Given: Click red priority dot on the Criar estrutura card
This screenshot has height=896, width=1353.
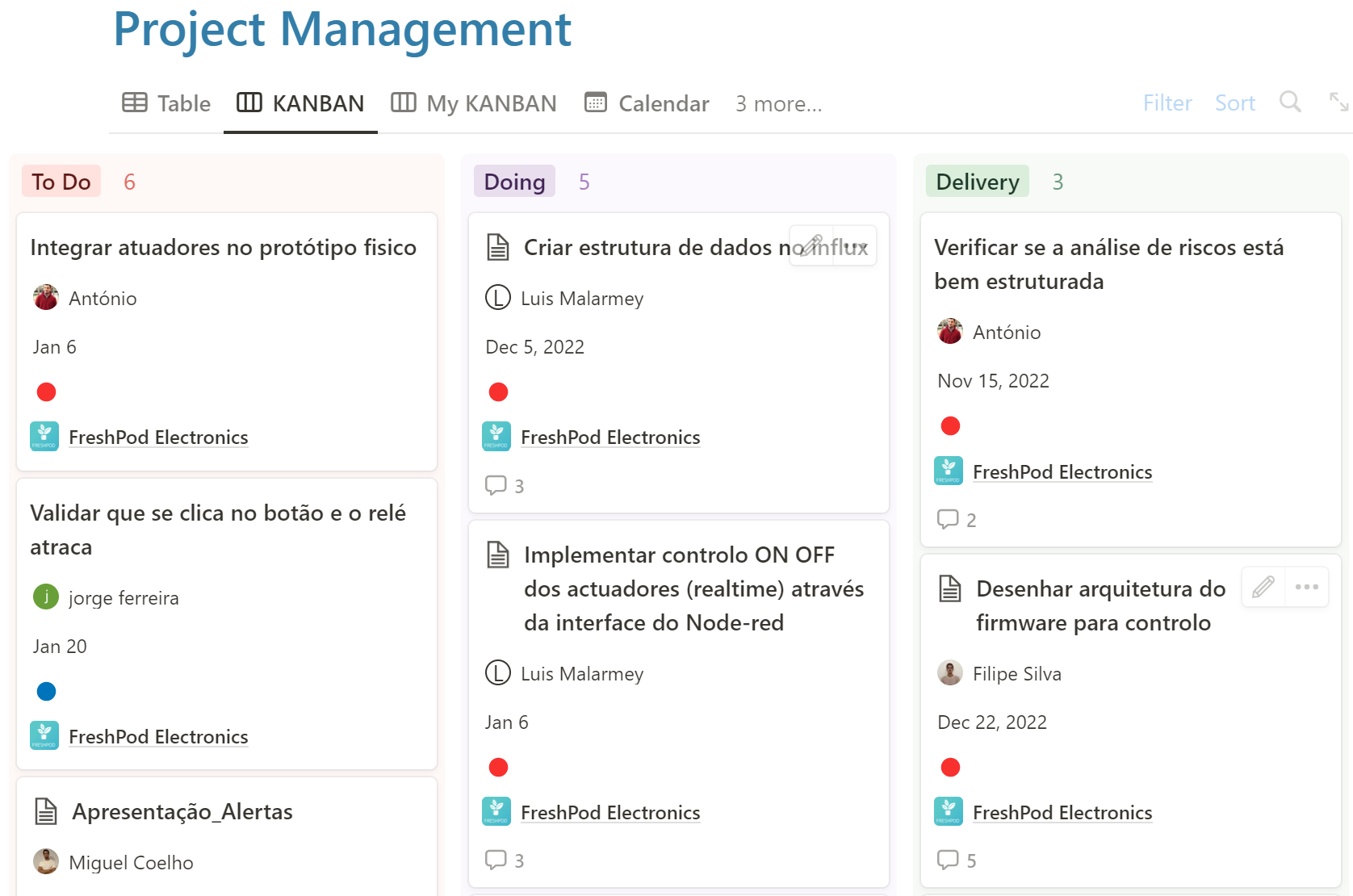Looking at the screenshot, I should click(498, 392).
